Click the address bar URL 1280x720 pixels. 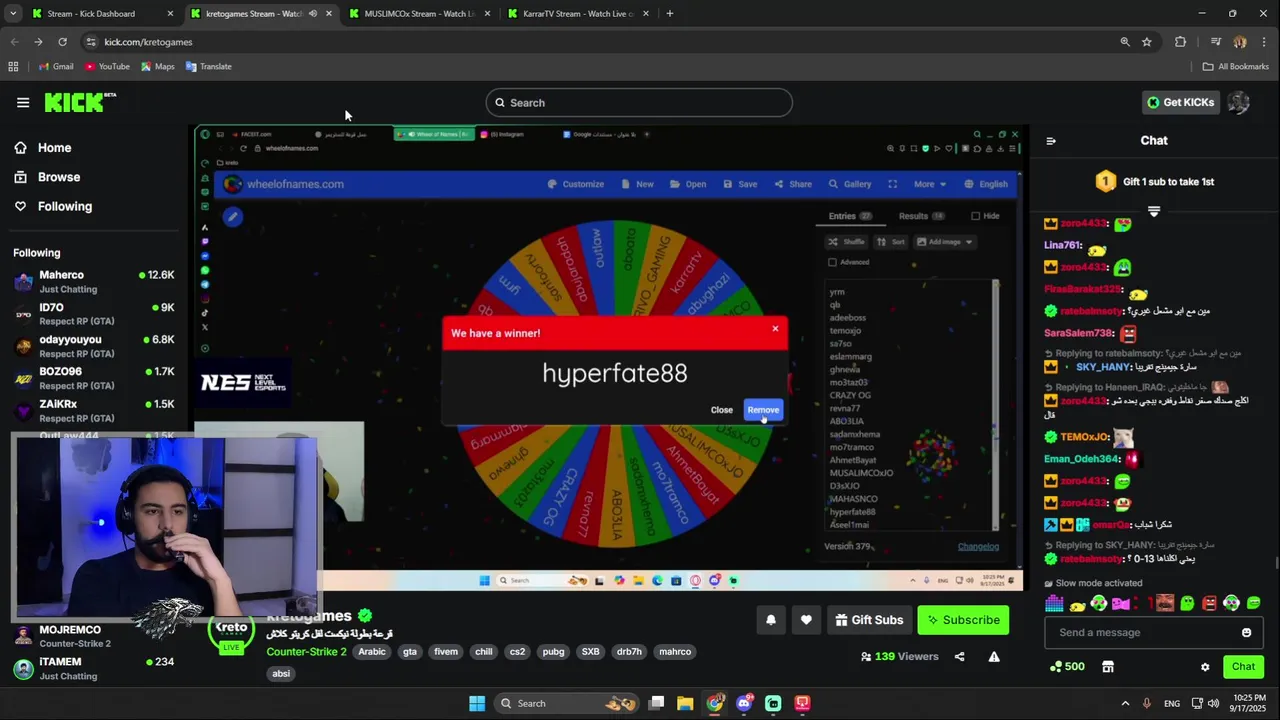click(x=148, y=42)
